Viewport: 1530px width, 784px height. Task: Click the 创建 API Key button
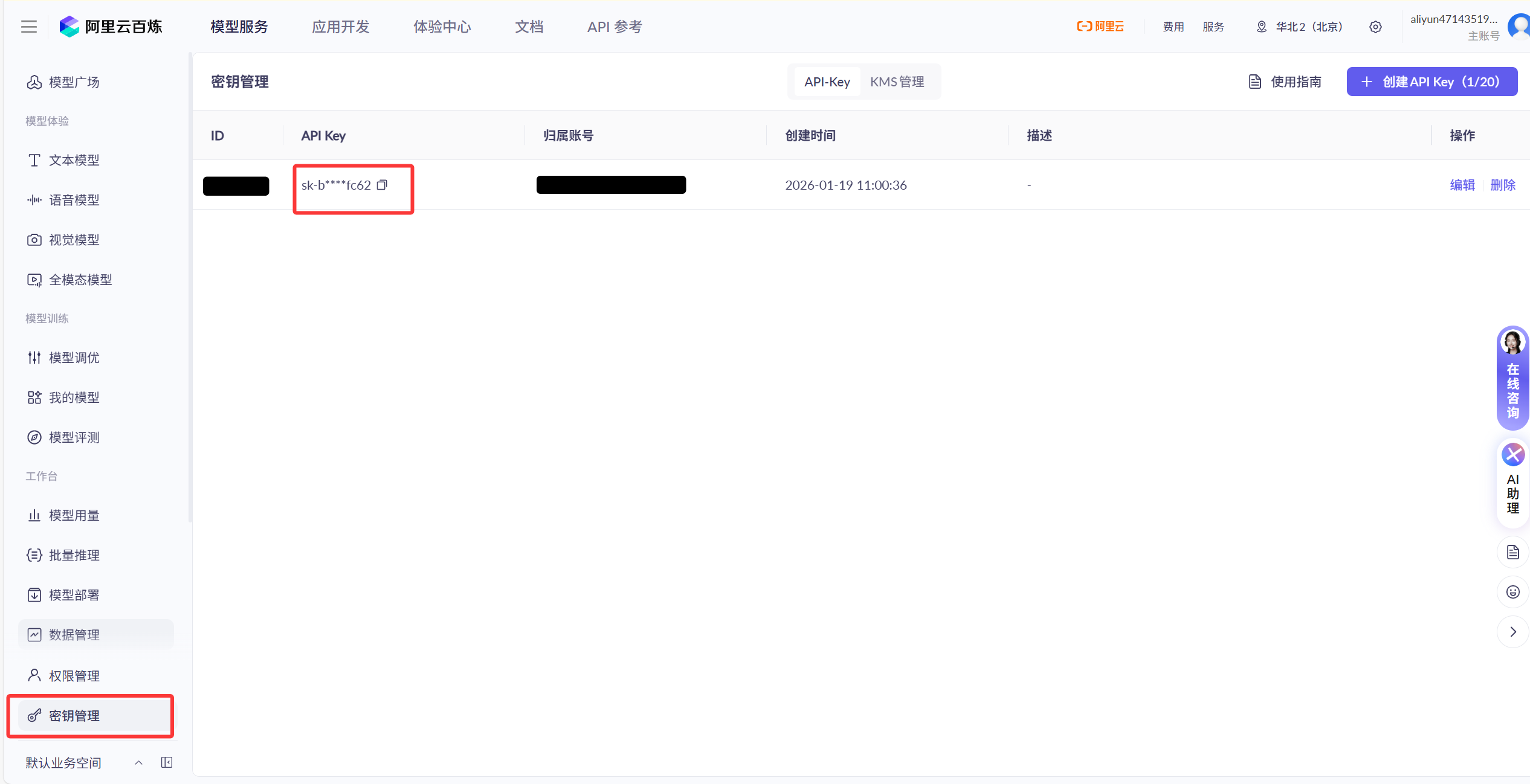point(1432,82)
